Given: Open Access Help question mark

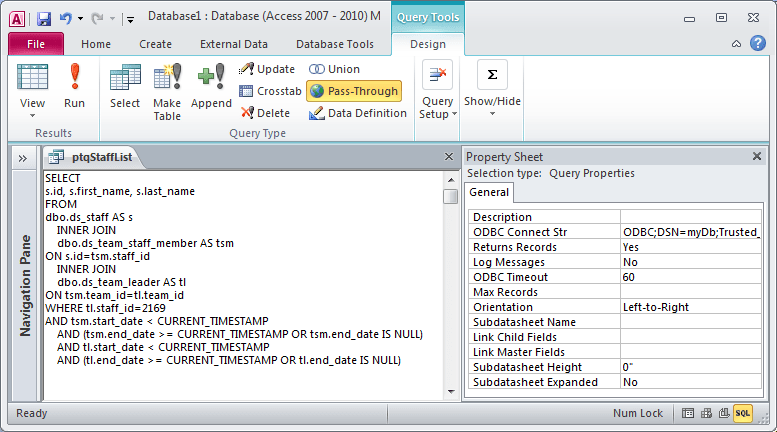Looking at the screenshot, I should pos(758,44).
